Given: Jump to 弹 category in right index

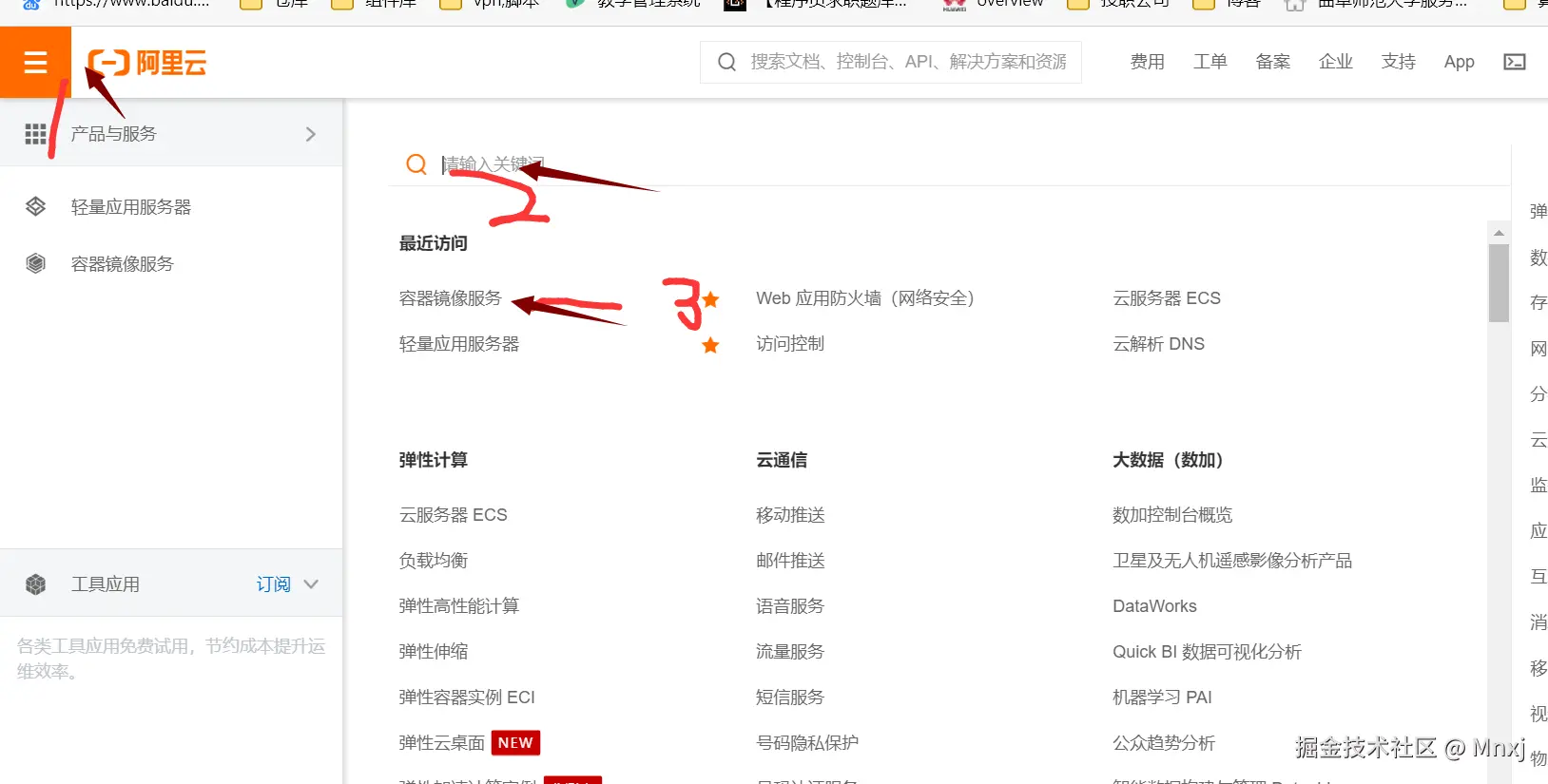Looking at the screenshot, I should [x=1538, y=211].
